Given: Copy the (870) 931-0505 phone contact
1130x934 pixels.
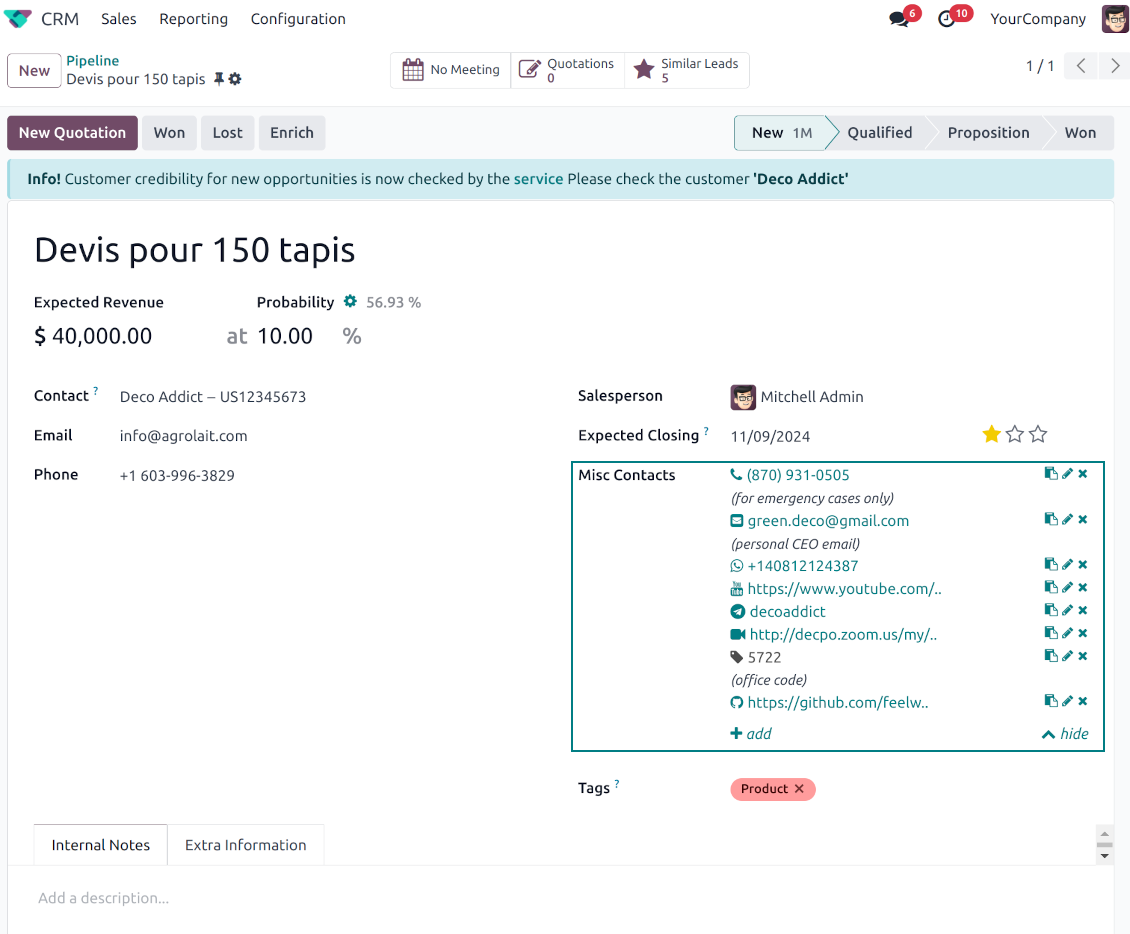Looking at the screenshot, I should (1051, 473).
